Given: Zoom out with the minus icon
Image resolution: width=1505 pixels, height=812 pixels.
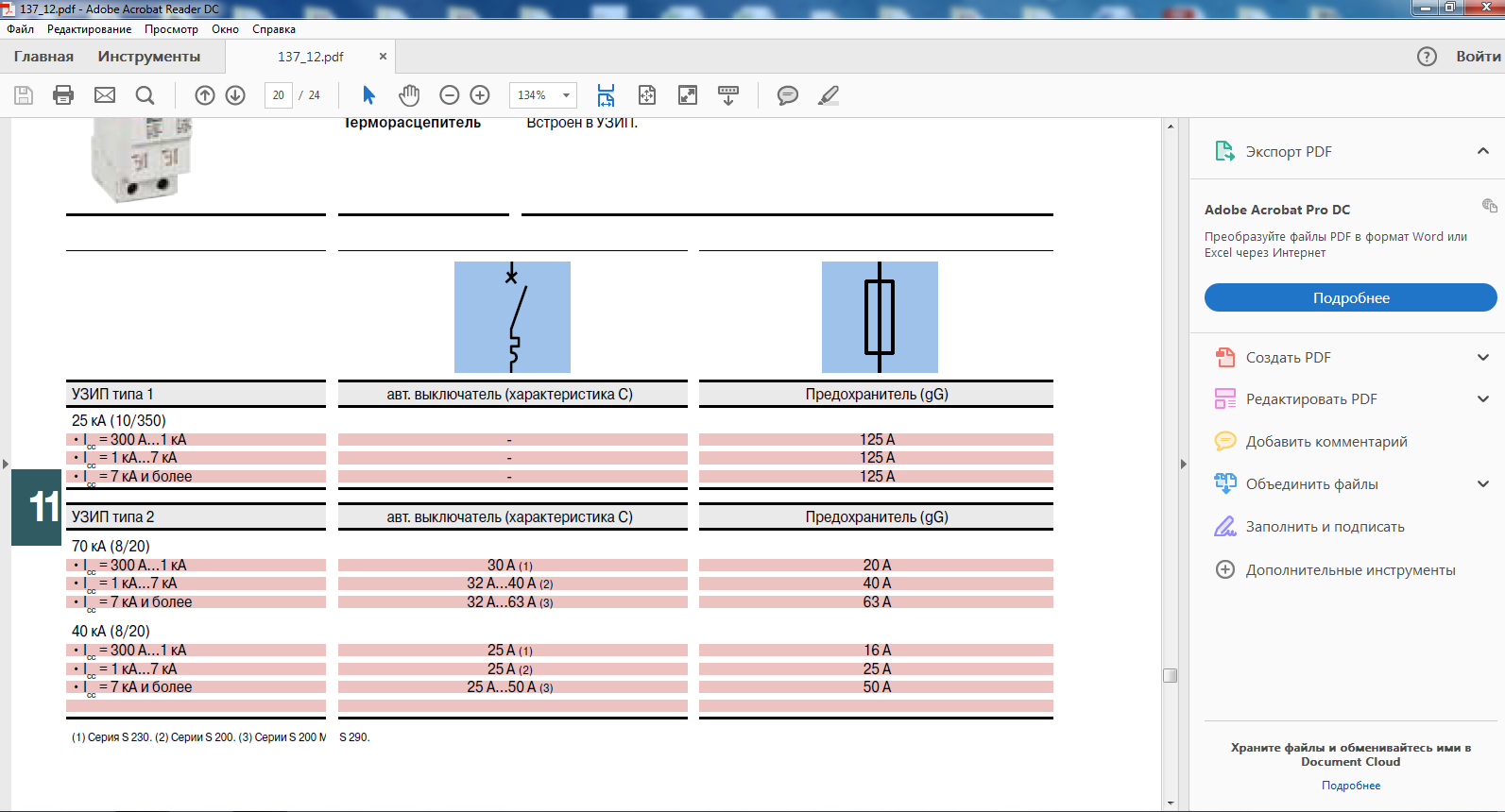Looking at the screenshot, I should point(450,95).
